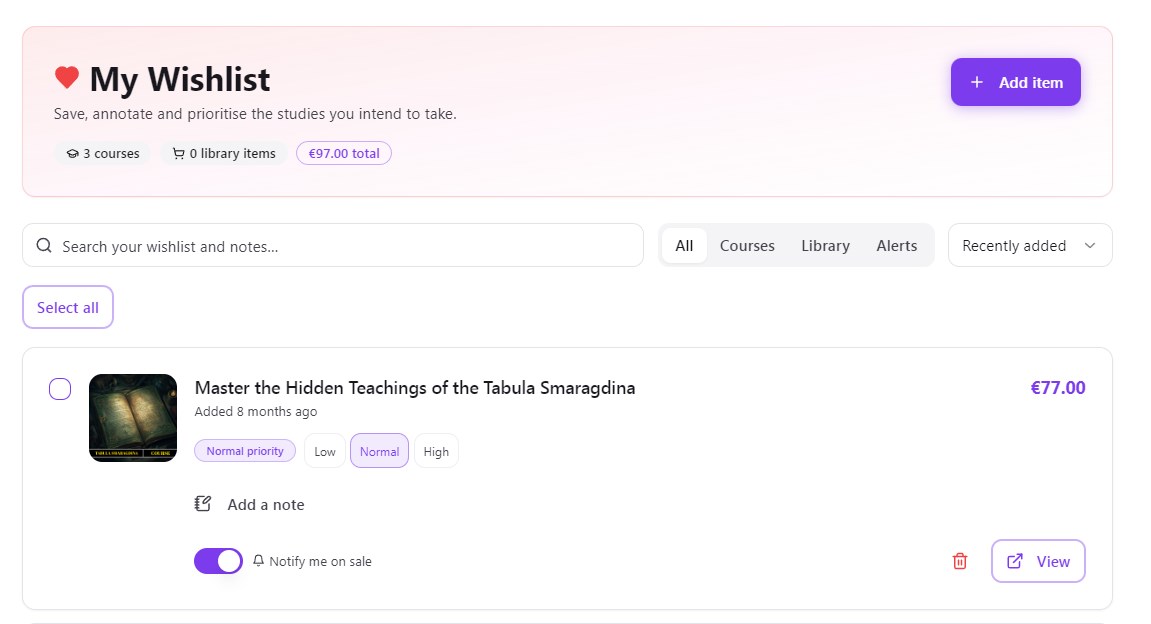This screenshot has height=624, width=1151.
Task: Click the red heart icon beside My Wishlist
Action: (x=67, y=78)
